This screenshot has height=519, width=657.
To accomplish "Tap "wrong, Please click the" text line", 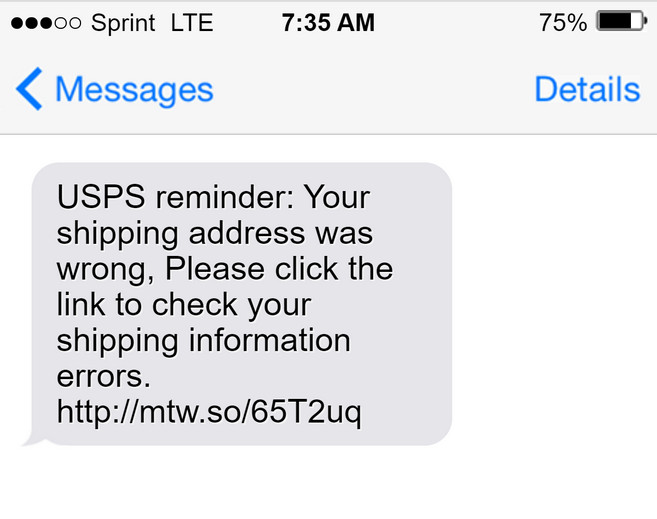I will pyautogui.click(x=224, y=268).
